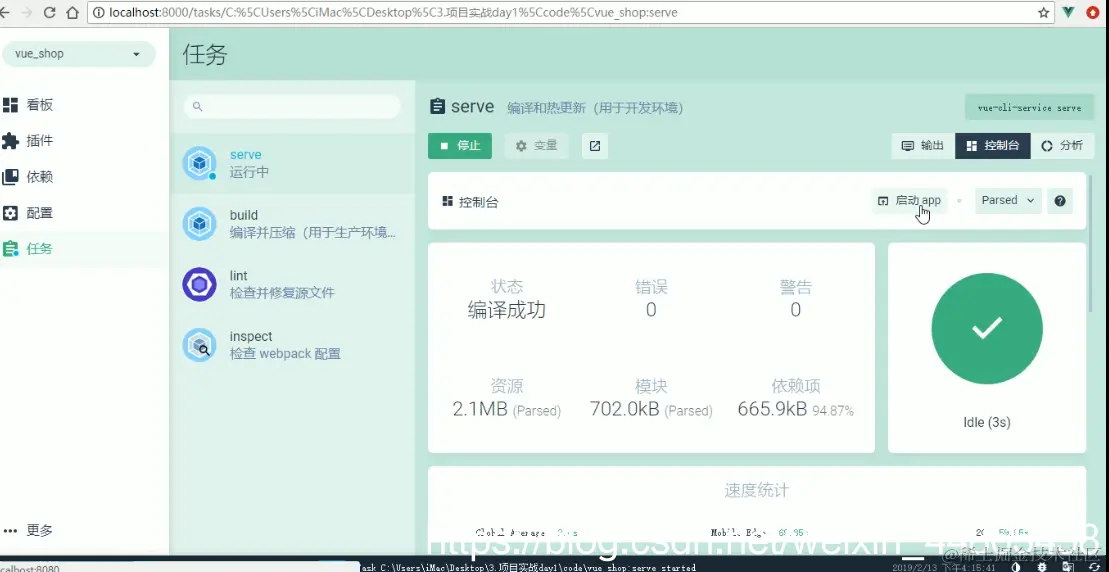Select the build task

click(292, 224)
